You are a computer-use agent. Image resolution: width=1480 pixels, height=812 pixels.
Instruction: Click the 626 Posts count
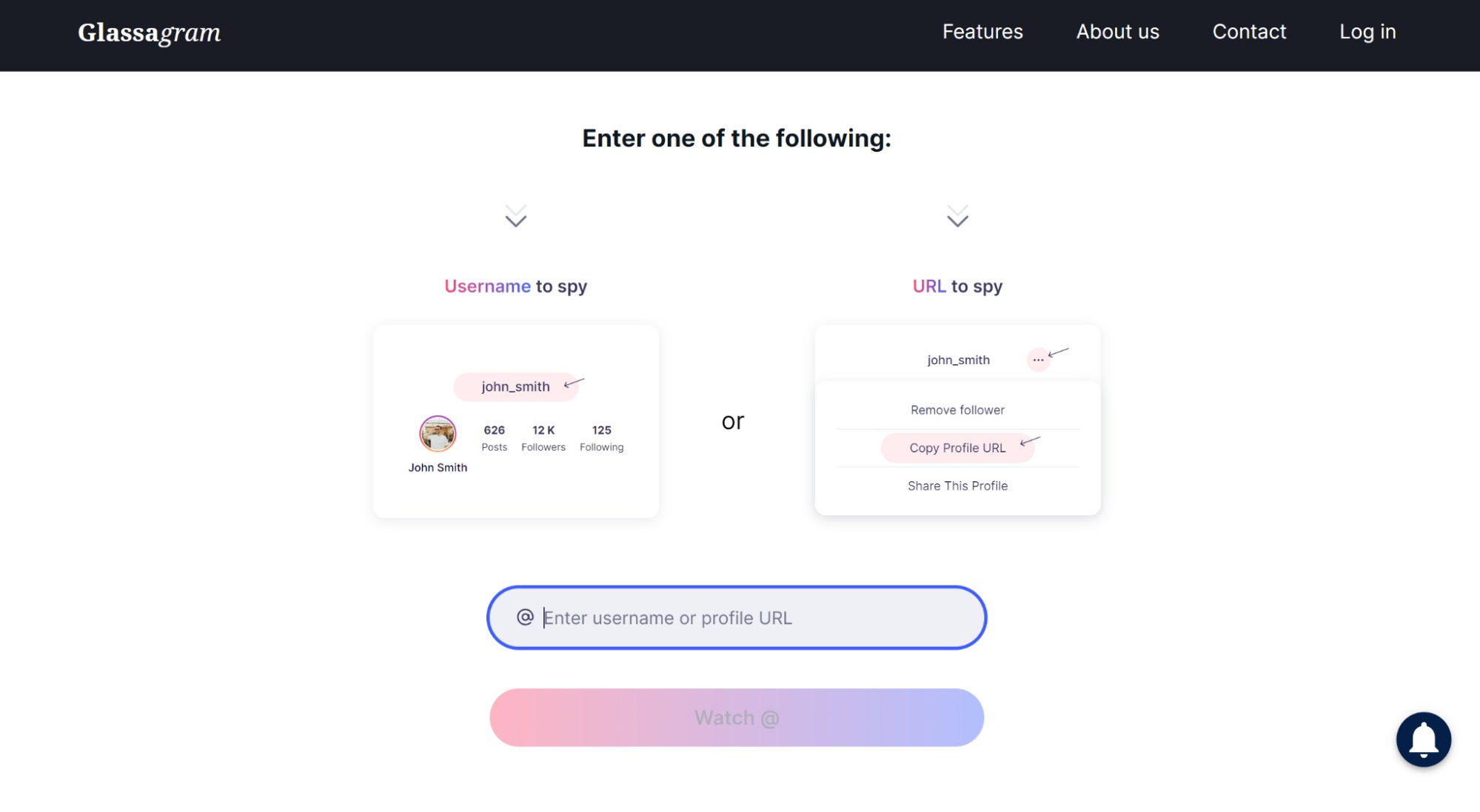[494, 437]
